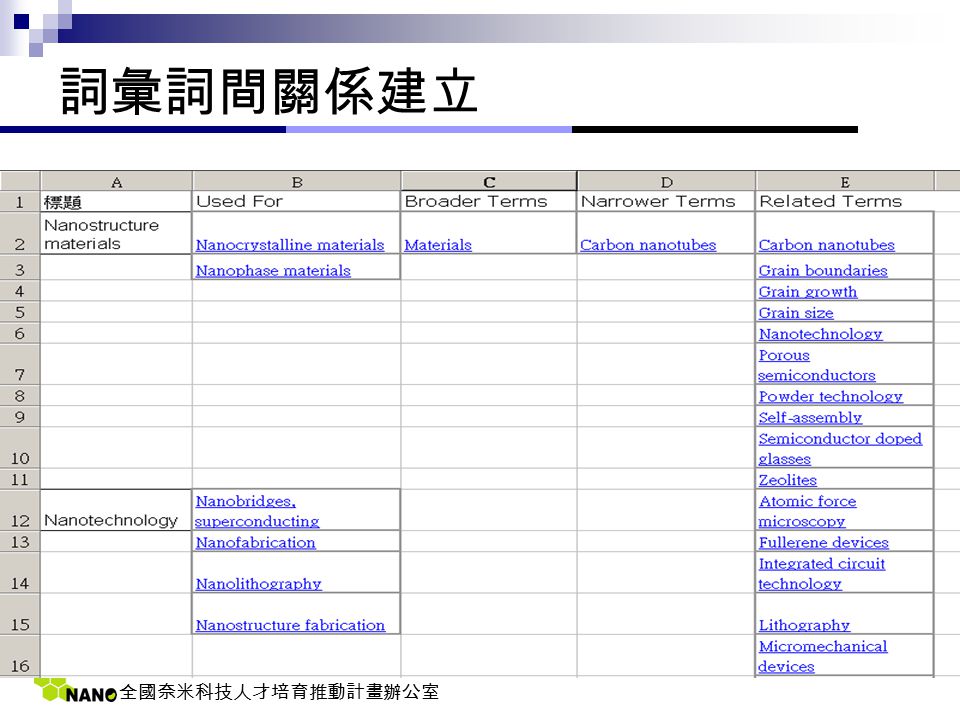Open the Porous semiconductors link
Image resolution: width=960 pixels, height=720 pixels.
tap(817, 365)
